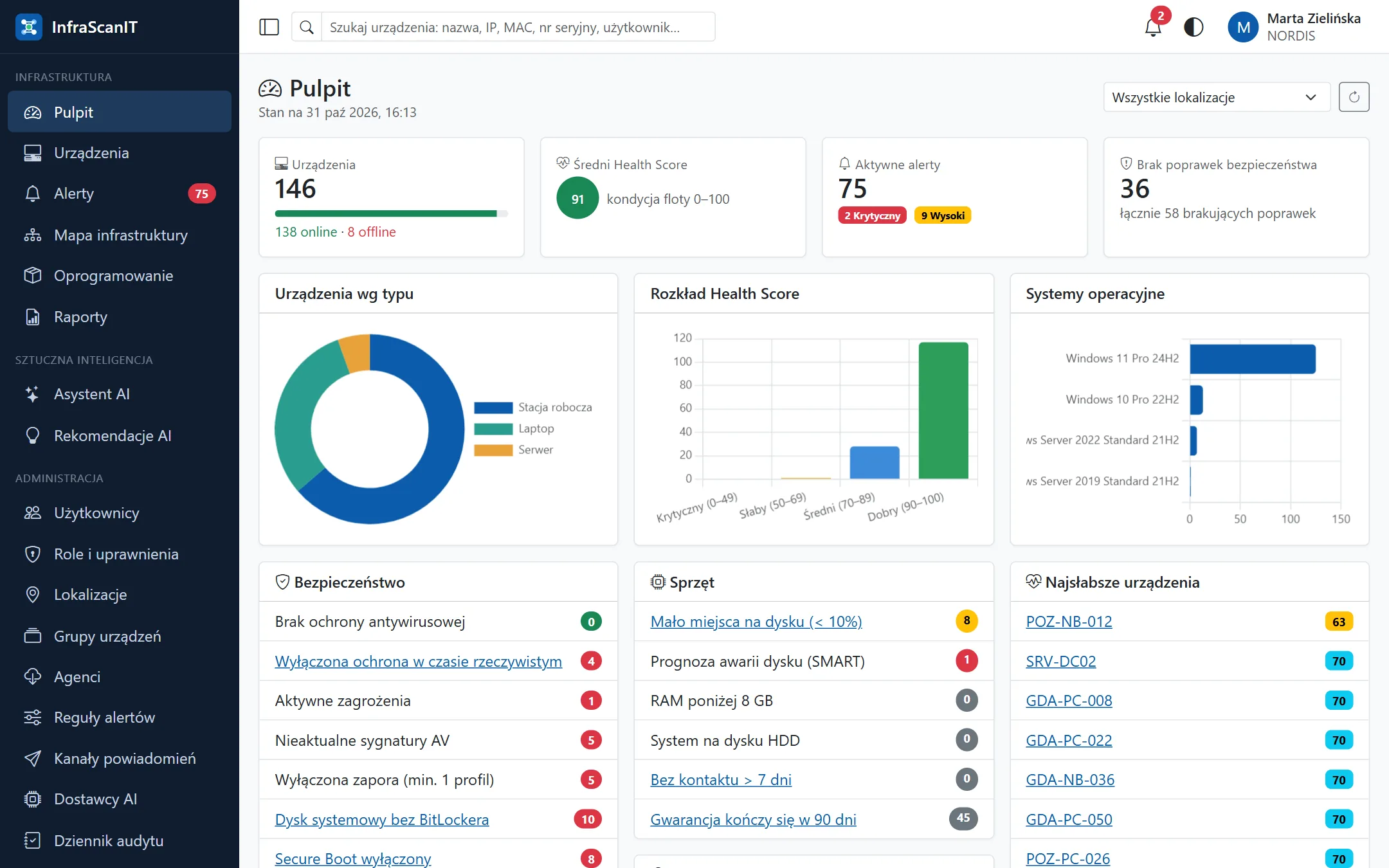
Task: Open Mapa infrastruktury from the sidebar
Action: pyautogui.click(x=120, y=235)
